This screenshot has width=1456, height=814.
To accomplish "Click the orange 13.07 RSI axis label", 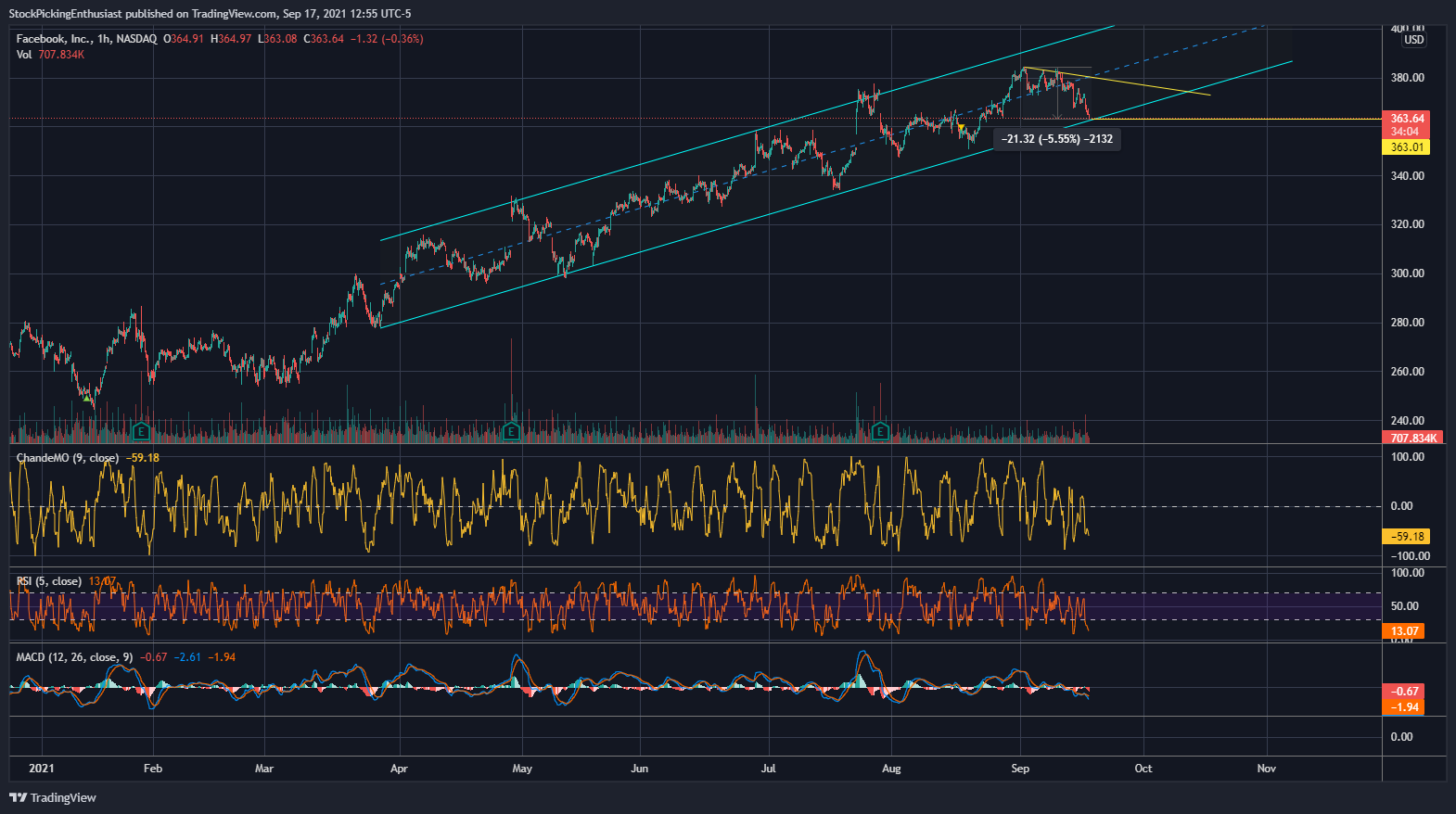I will coord(1403,631).
